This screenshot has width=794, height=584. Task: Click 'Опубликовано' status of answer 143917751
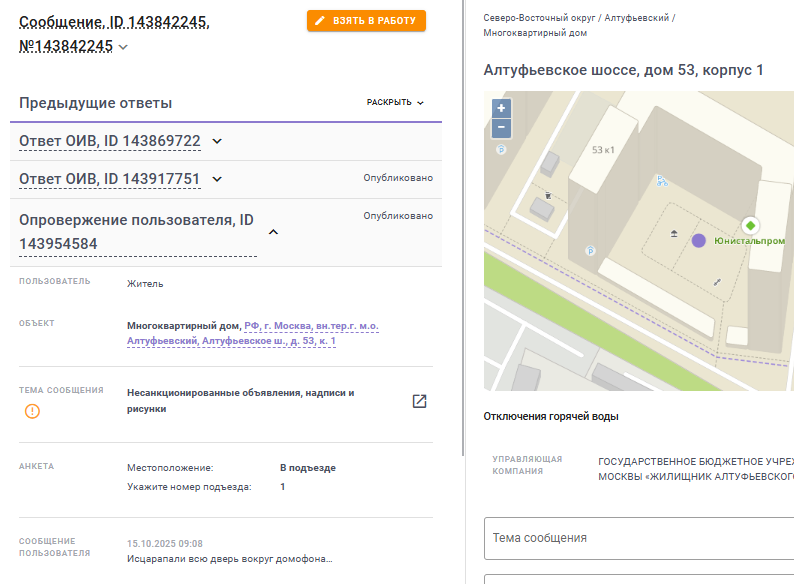398,178
